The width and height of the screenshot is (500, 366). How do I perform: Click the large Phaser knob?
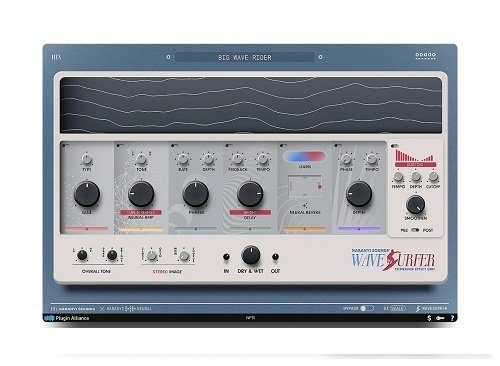196,194
